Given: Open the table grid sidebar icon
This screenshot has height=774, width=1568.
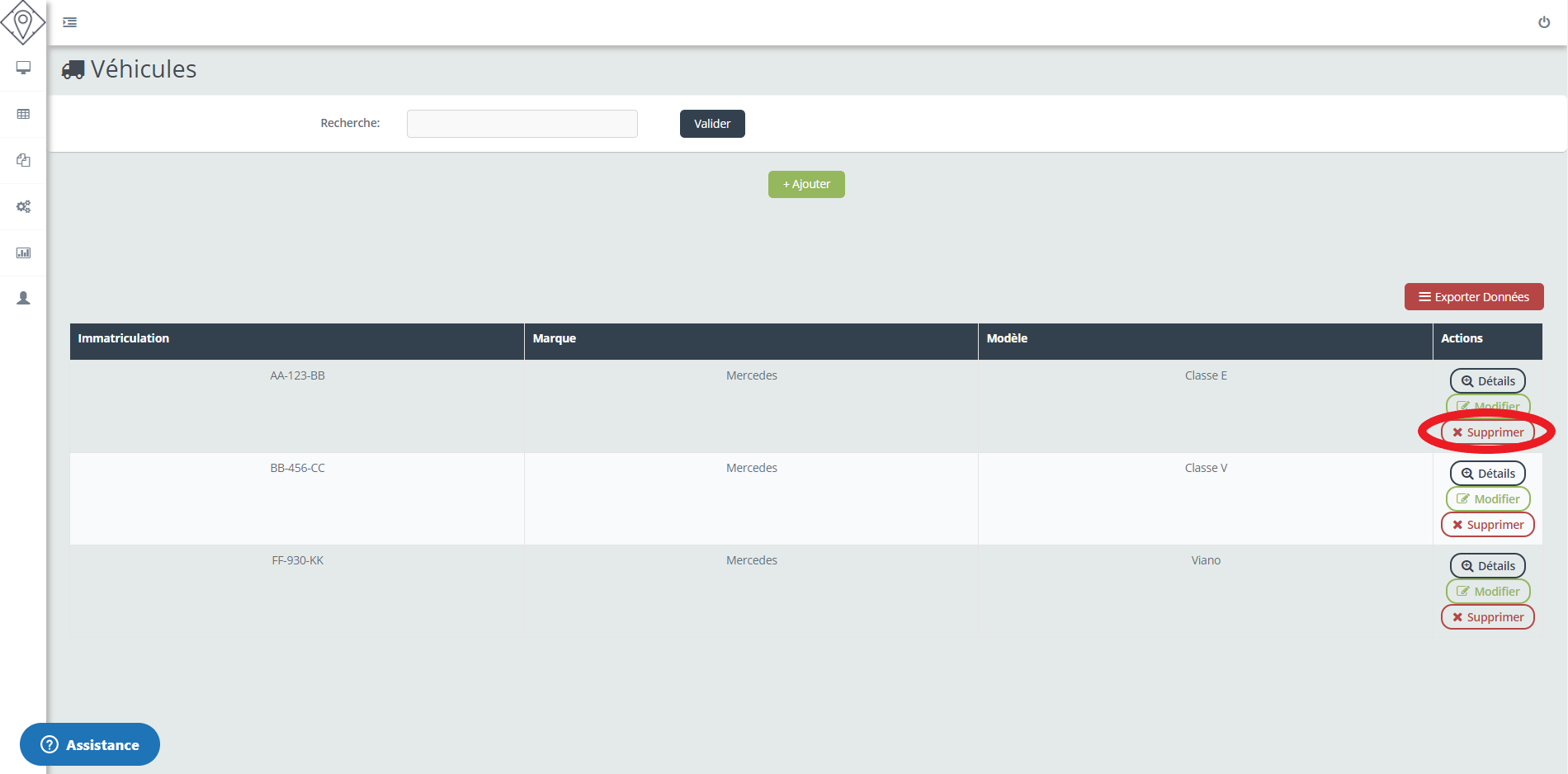Looking at the screenshot, I should 23,114.
